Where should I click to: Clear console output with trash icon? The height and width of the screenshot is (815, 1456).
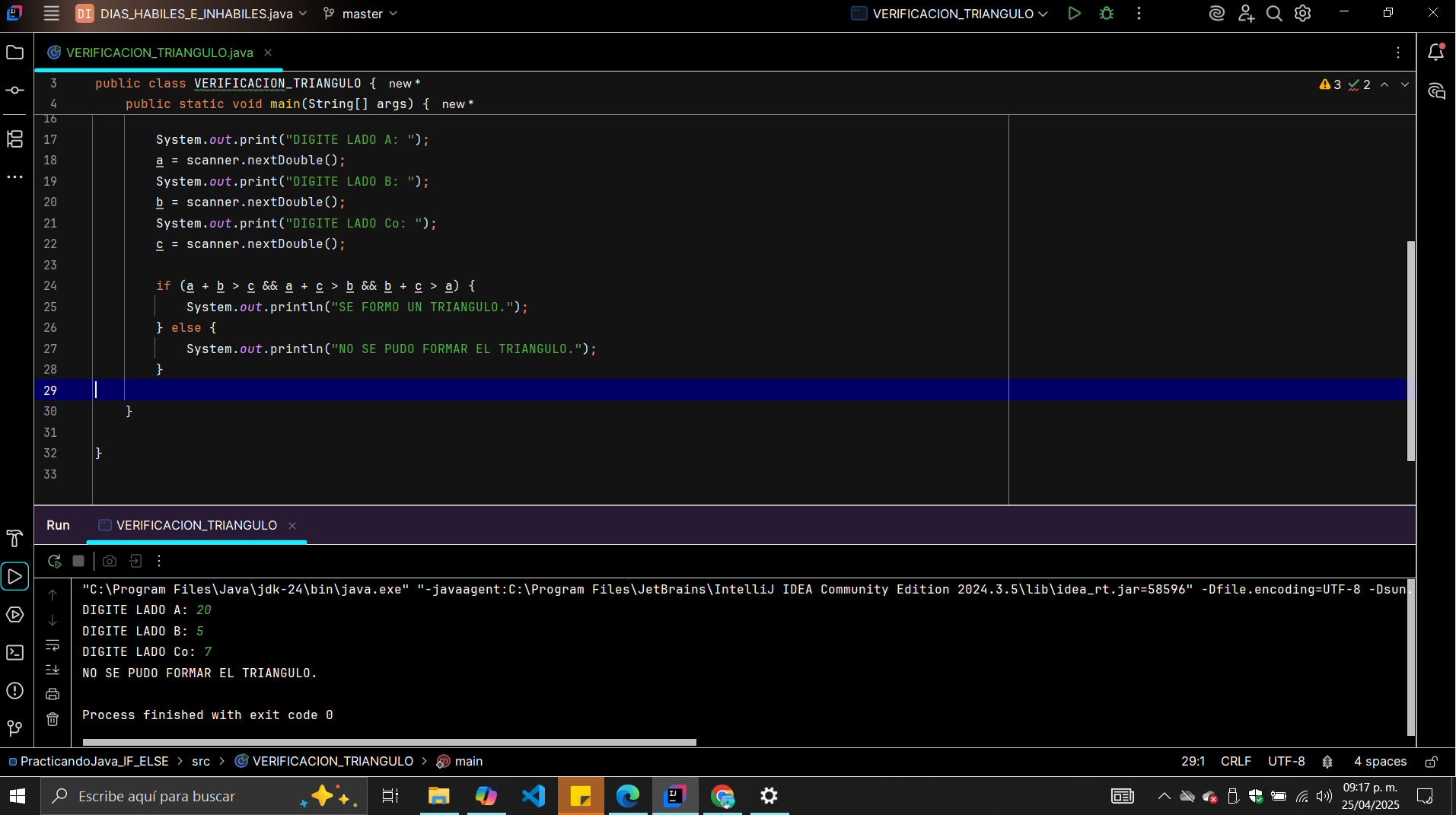click(x=53, y=719)
